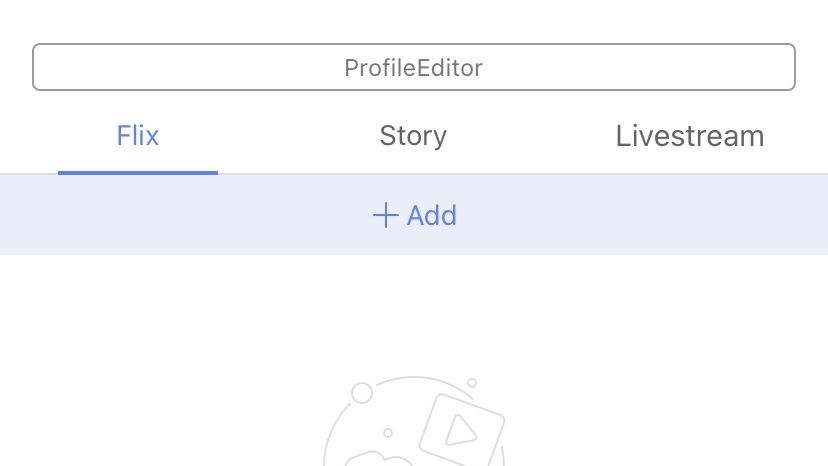Click the tiny circle left of the video card
Screen dimensions: 828x466
pos(388,433)
